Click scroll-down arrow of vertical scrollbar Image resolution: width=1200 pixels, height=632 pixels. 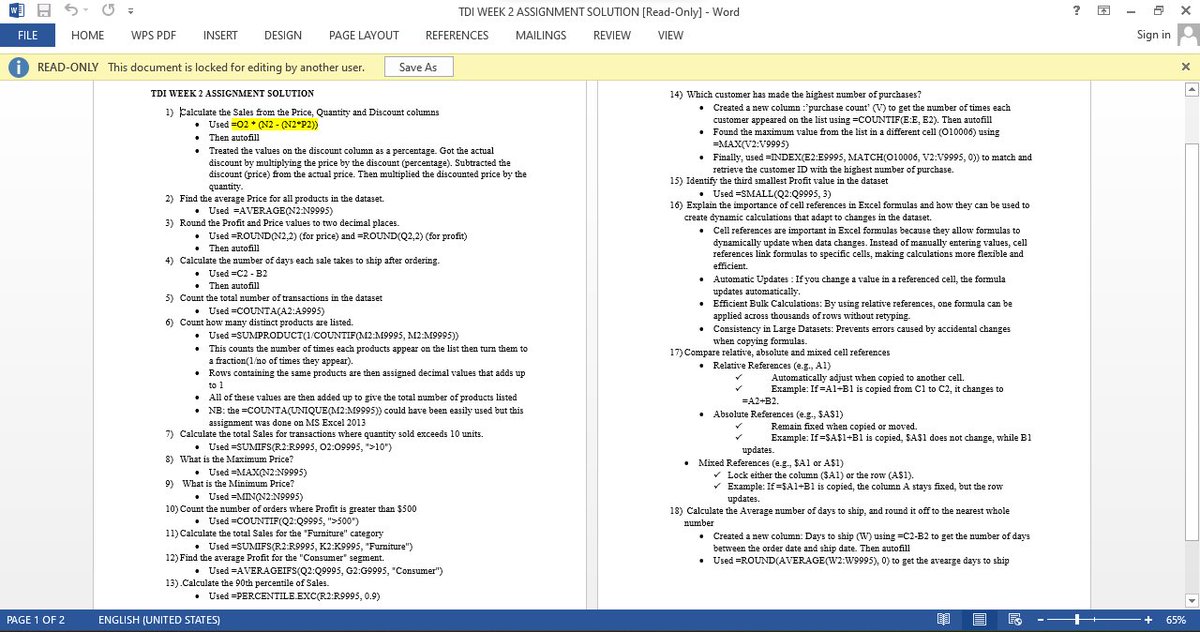1192,600
